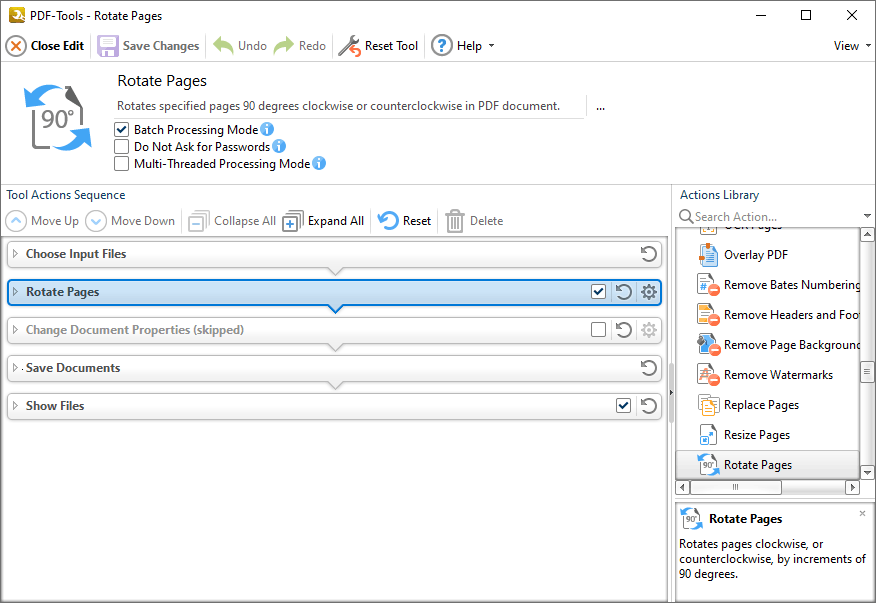Select Replace Pages action

[768, 405]
